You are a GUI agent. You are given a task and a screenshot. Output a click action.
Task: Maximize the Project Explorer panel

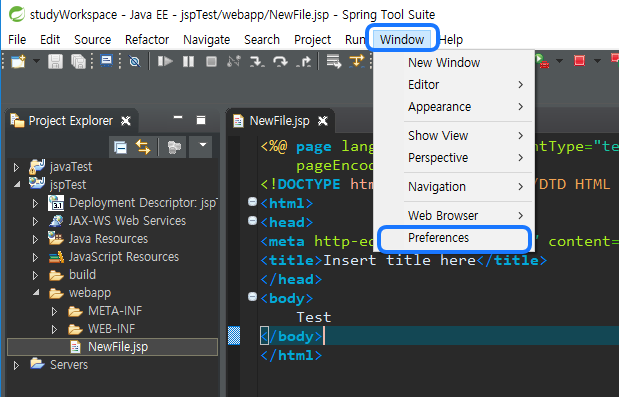tap(201, 120)
